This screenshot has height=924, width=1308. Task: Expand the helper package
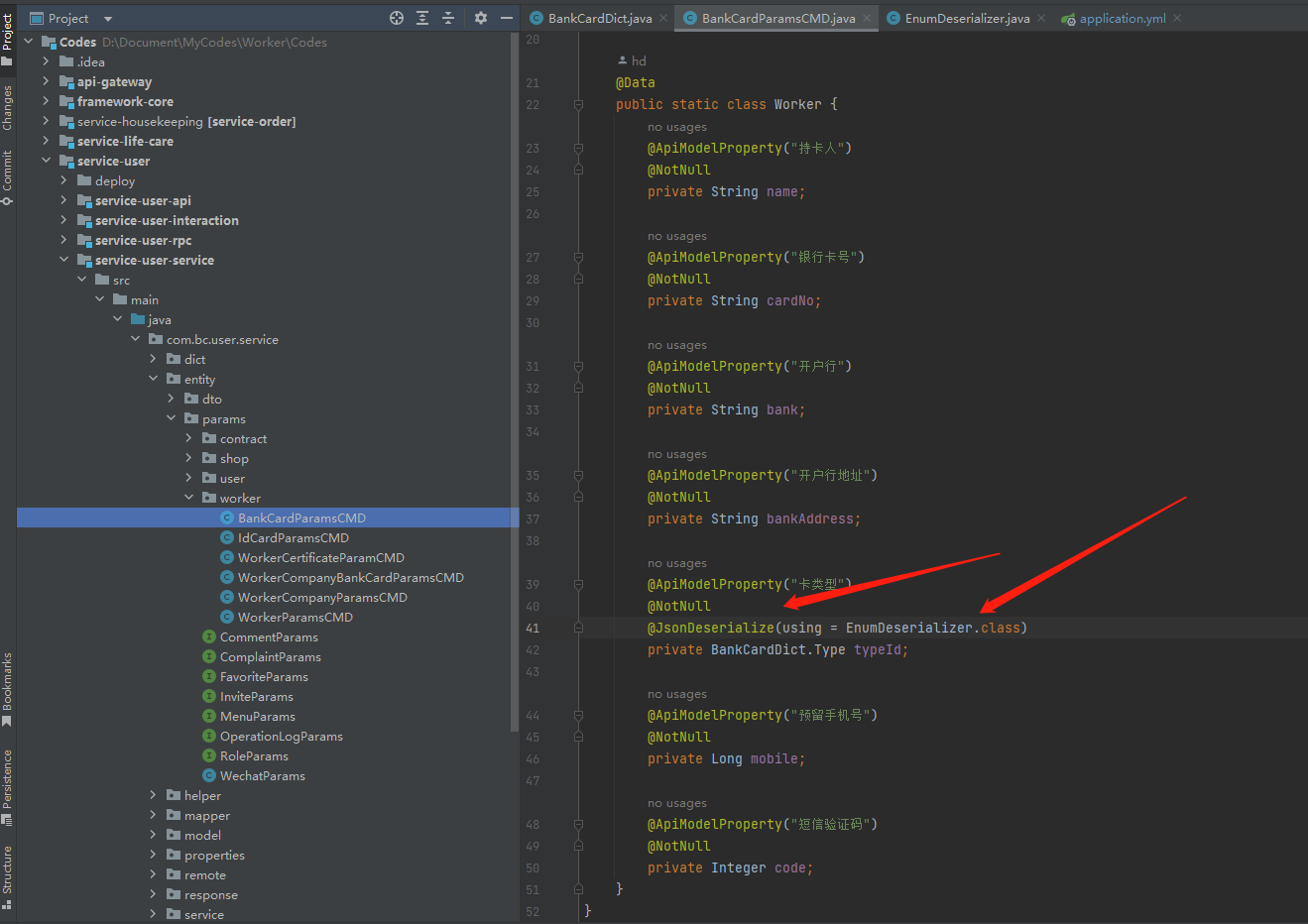pos(153,795)
